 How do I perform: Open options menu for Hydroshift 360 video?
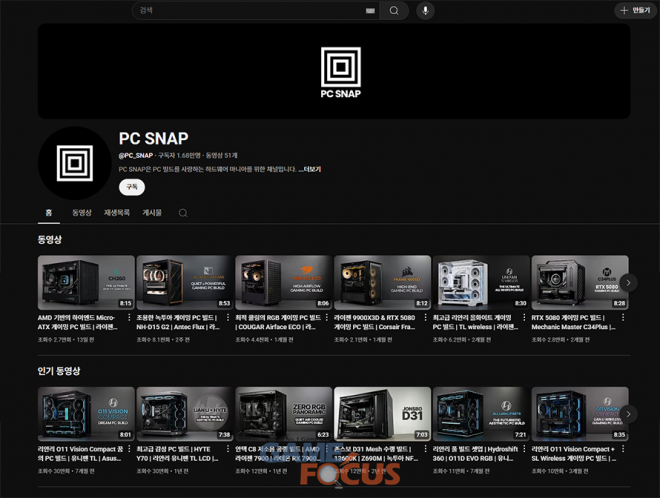(524, 449)
